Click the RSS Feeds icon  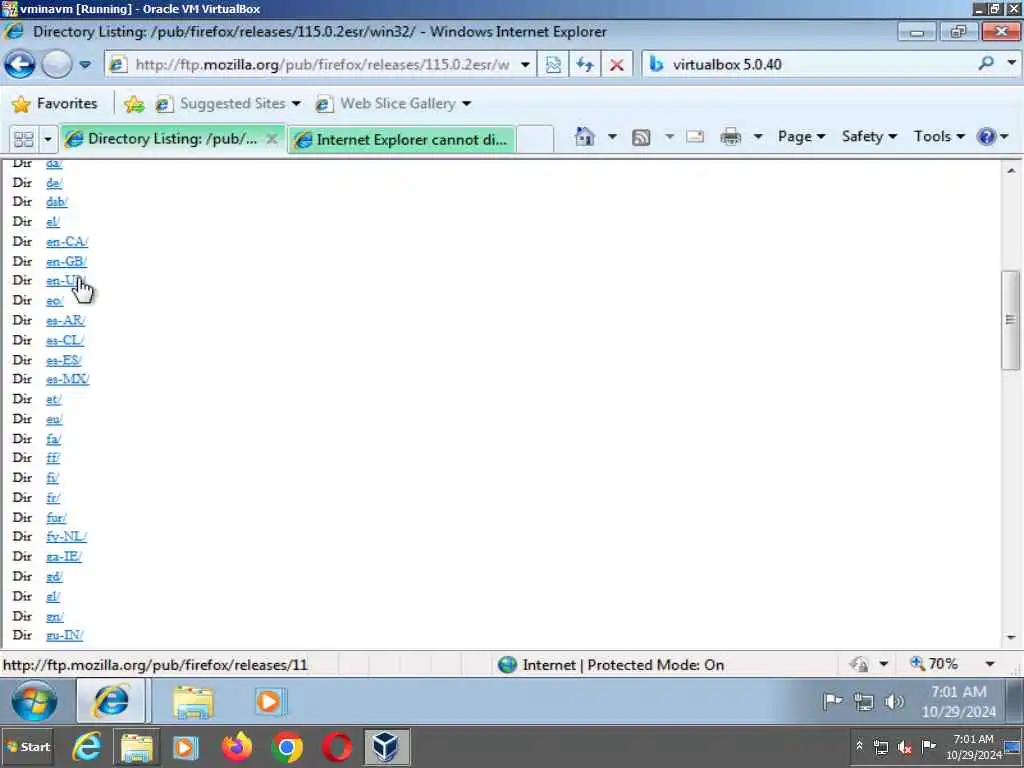coord(641,137)
